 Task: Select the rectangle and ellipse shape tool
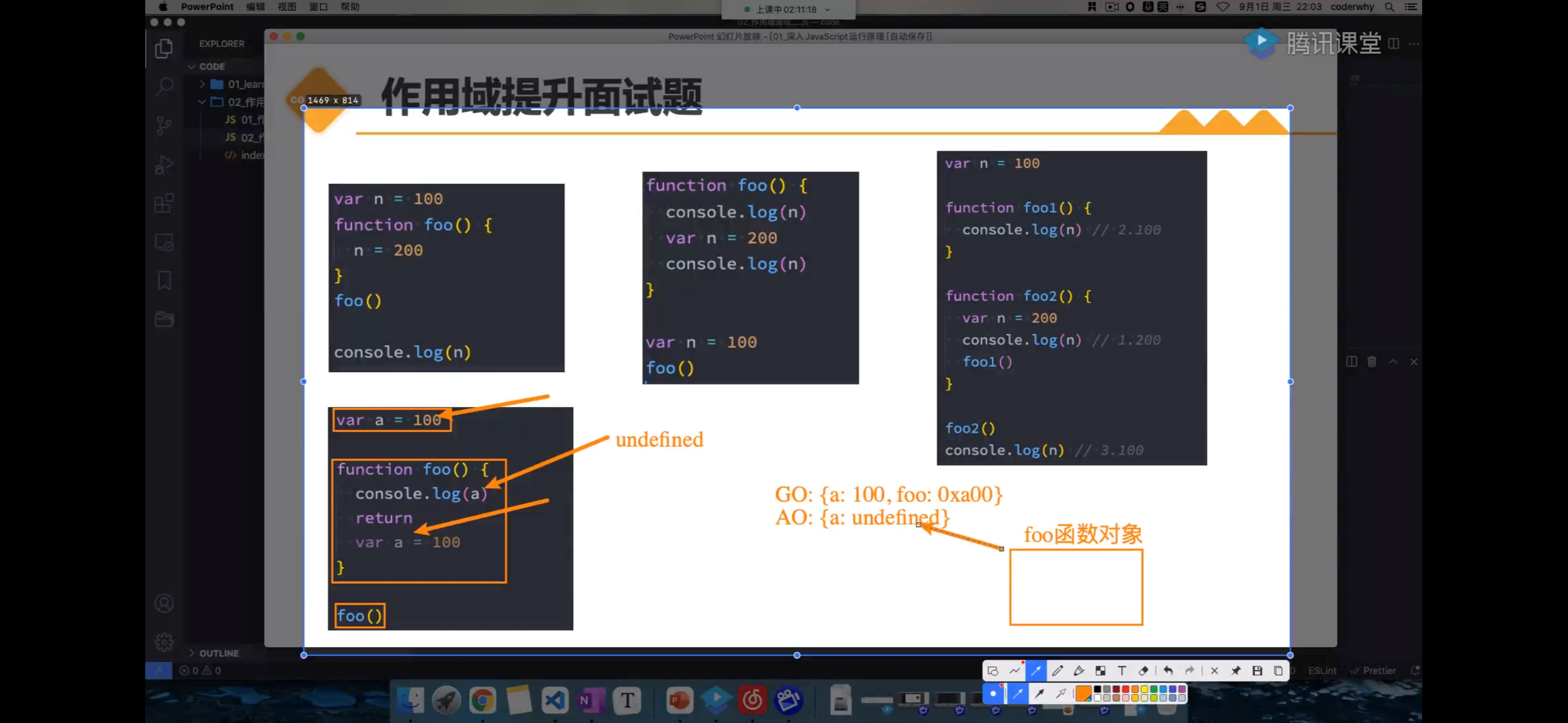[x=993, y=671]
